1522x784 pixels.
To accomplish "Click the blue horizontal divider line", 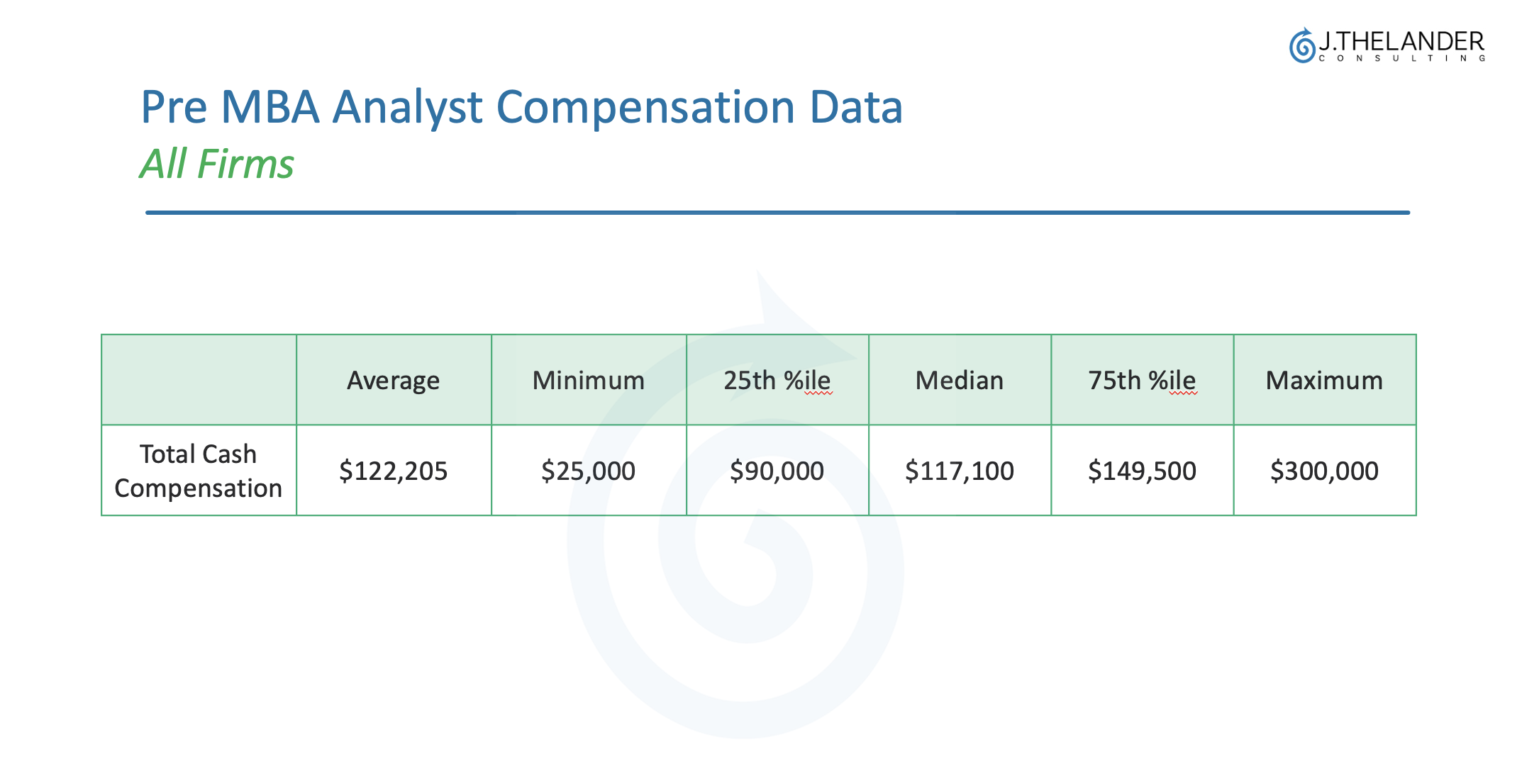I will pyautogui.click(x=777, y=212).
